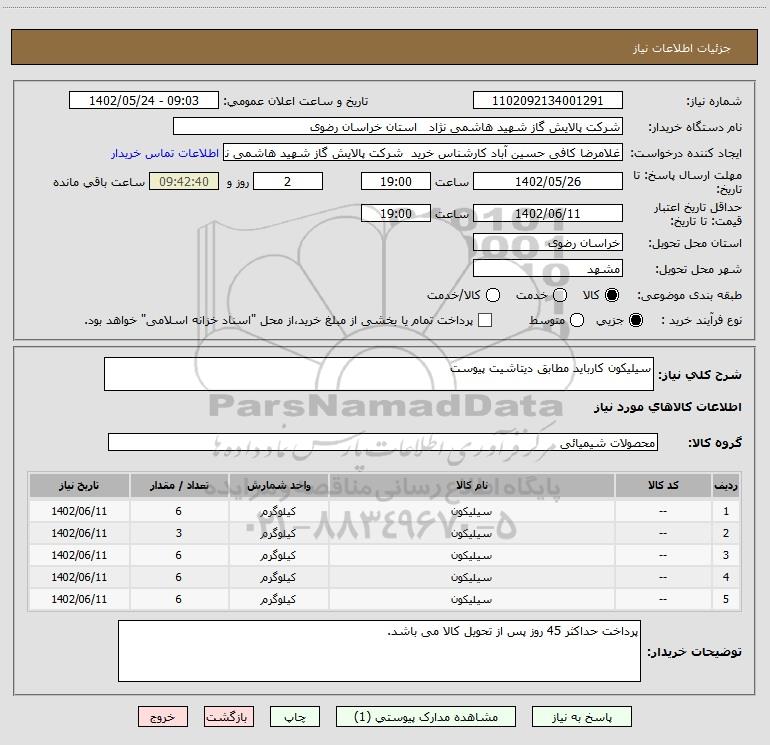Click the ردیف column header

coord(726,486)
